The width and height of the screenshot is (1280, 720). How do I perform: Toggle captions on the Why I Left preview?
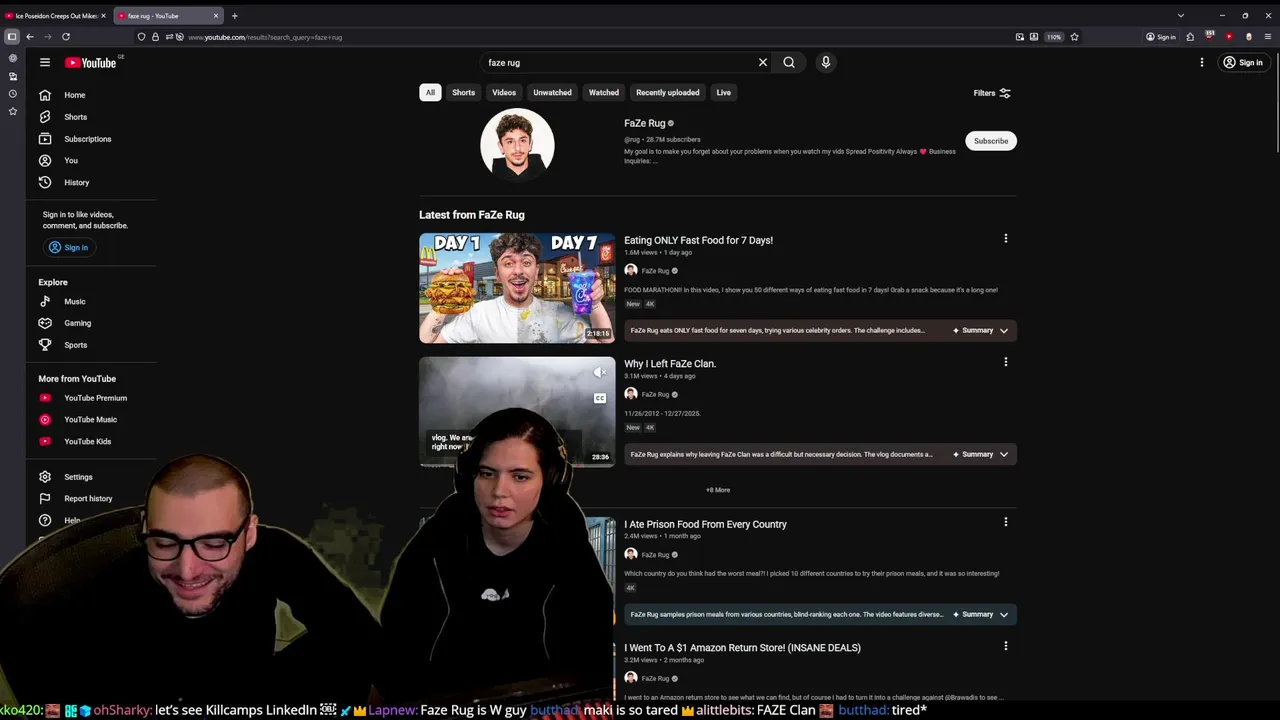pos(600,398)
